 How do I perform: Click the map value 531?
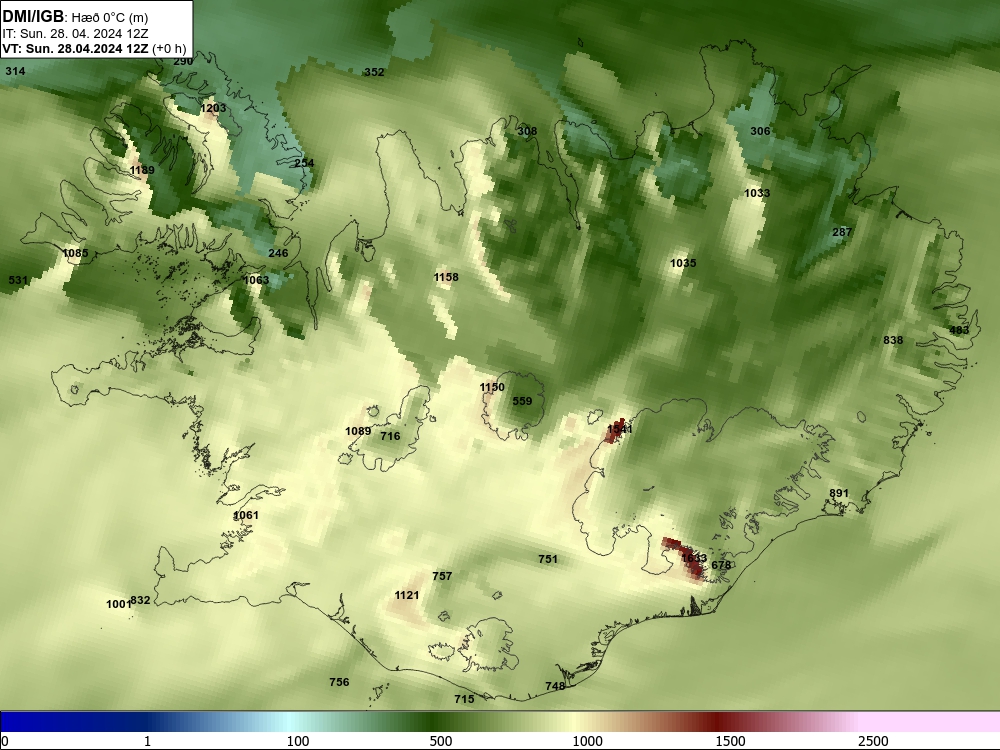tap(18, 281)
